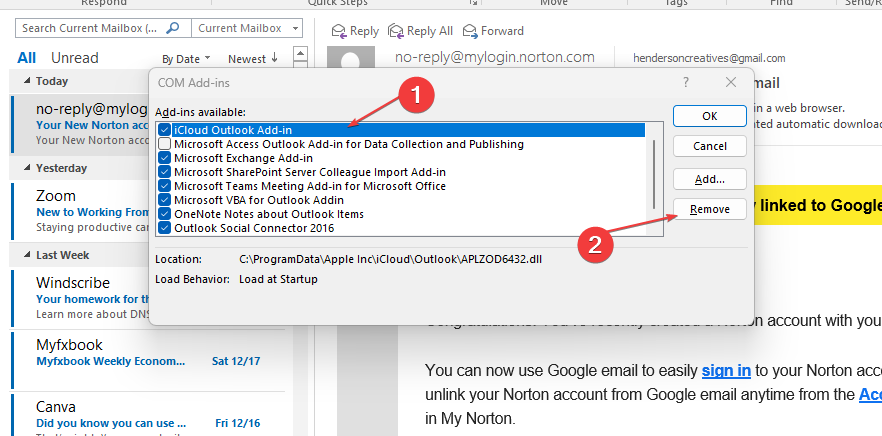882x436 pixels.
Task: Toggle Microsoft Exchange Add-in checkbox
Action: (165, 158)
